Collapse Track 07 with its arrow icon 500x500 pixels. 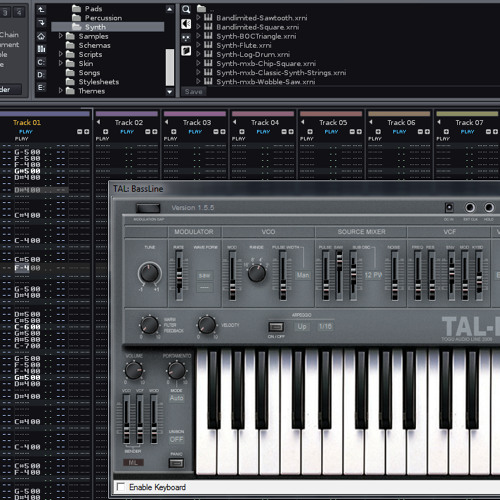click(439, 122)
